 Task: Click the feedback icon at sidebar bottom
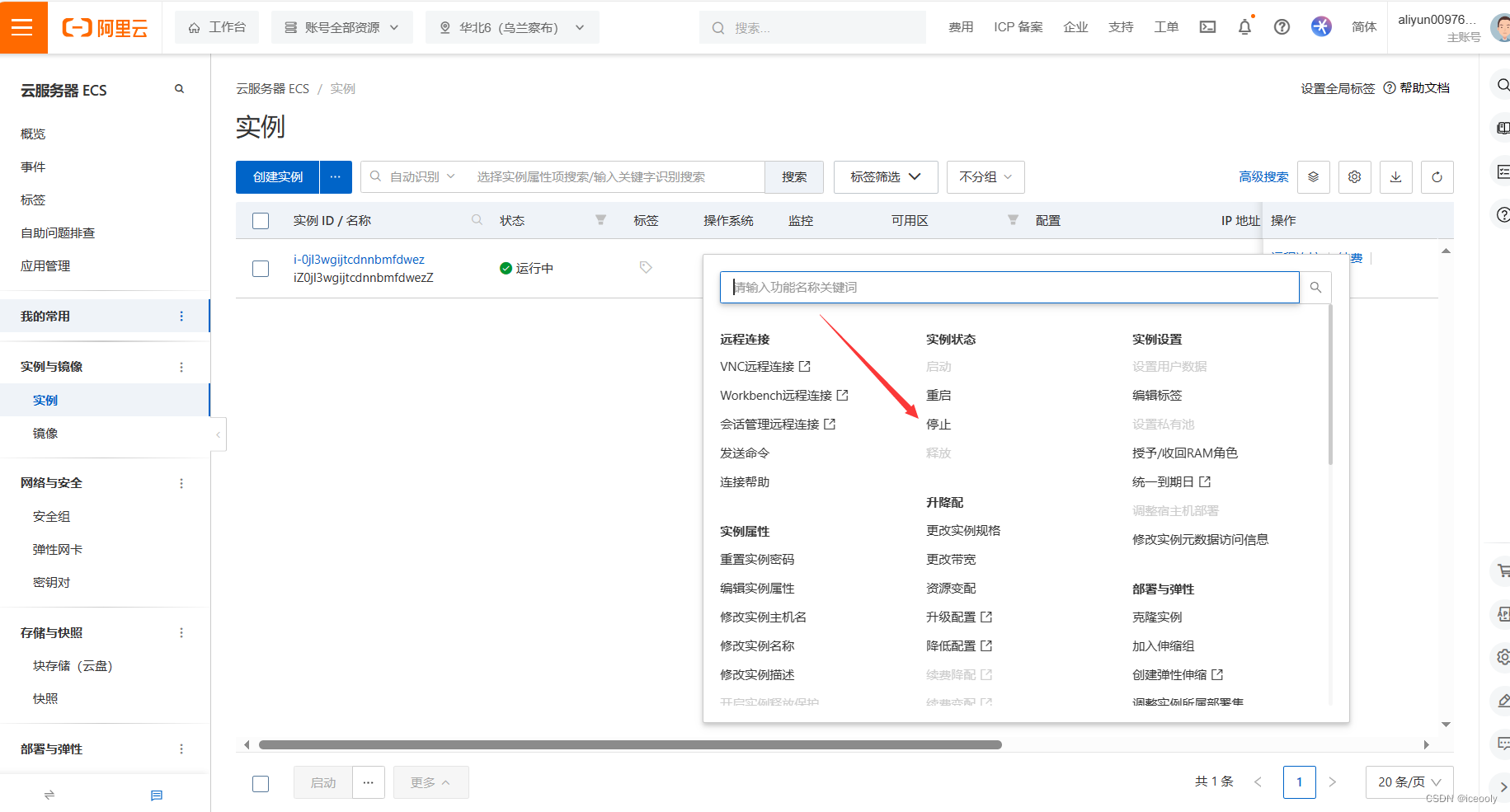click(x=157, y=796)
